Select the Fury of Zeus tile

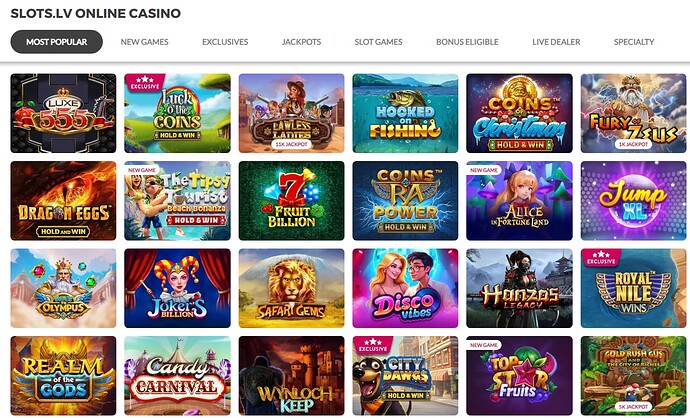(633, 113)
